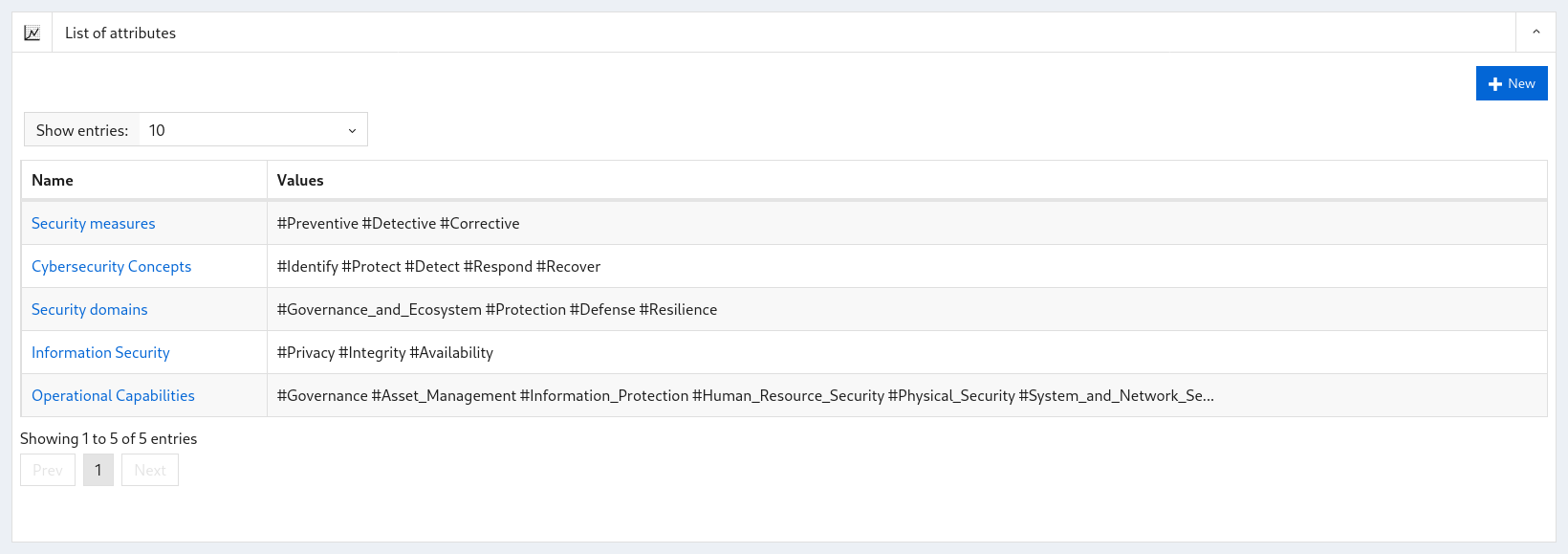This screenshot has height=554, width=1568.
Task: Click the New button label
Action: [x=1521, y=83]
